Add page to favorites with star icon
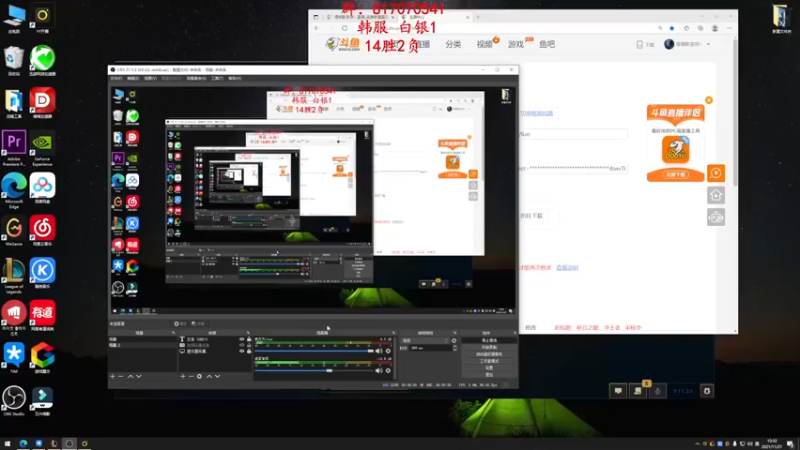Image resolution: width=800 pixels, height=450 pixels. click(x=672, y=29)
